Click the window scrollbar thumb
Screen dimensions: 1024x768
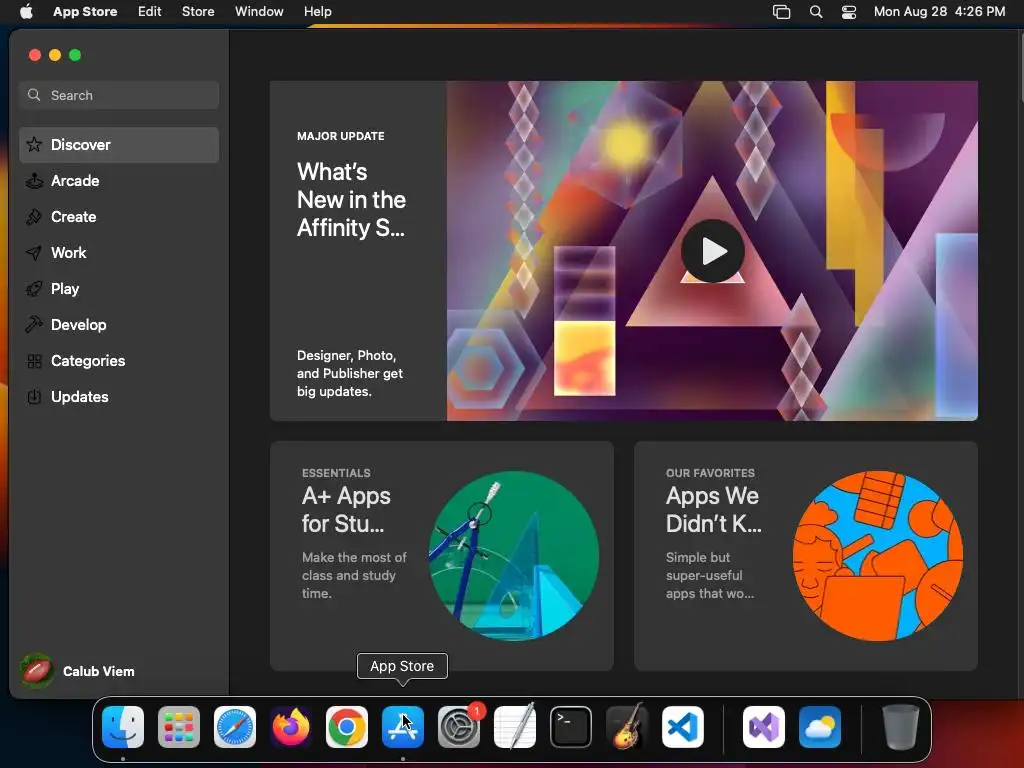1021,65
